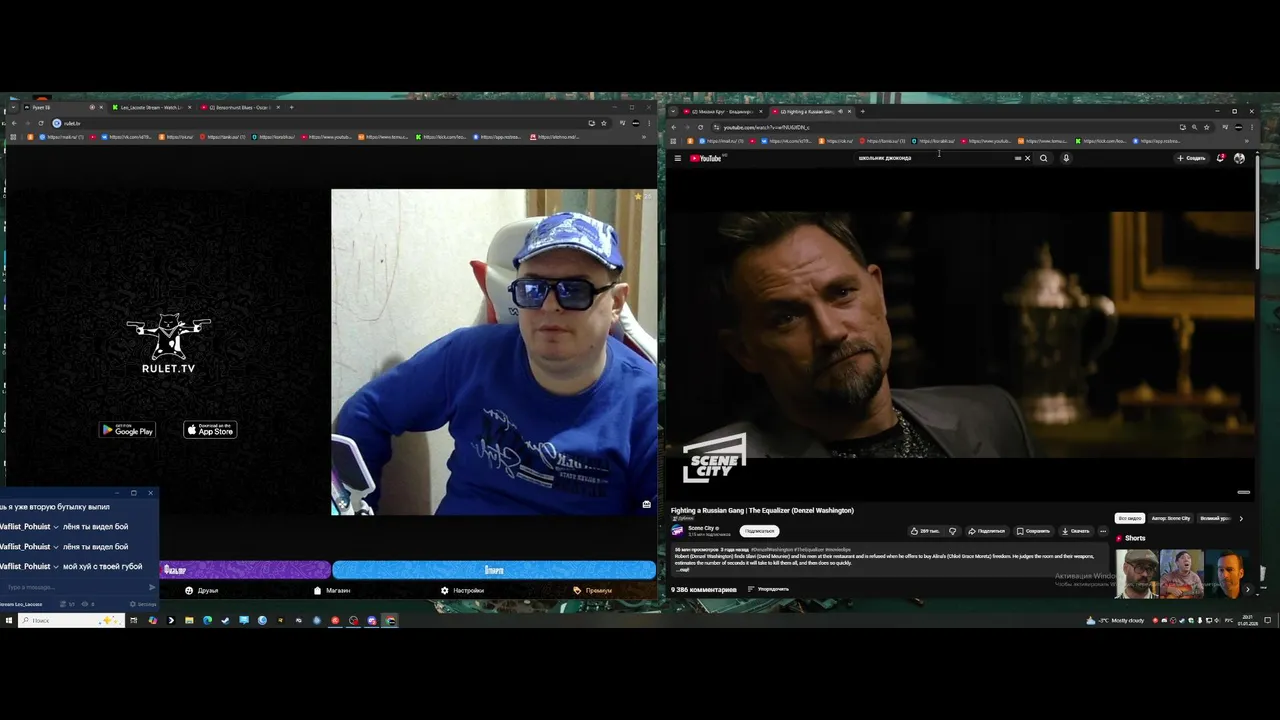Subscribe to Scene City channel

pos(759,531)
